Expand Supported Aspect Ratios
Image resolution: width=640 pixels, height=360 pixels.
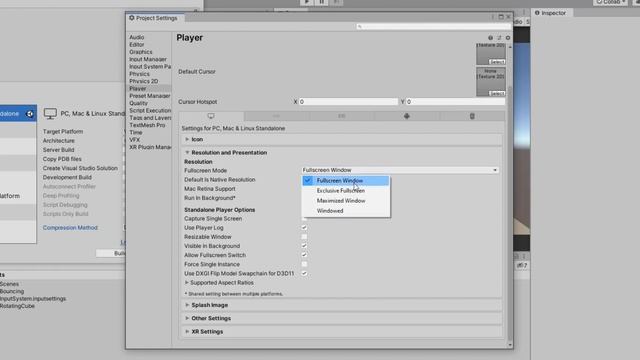pos(187,282)
